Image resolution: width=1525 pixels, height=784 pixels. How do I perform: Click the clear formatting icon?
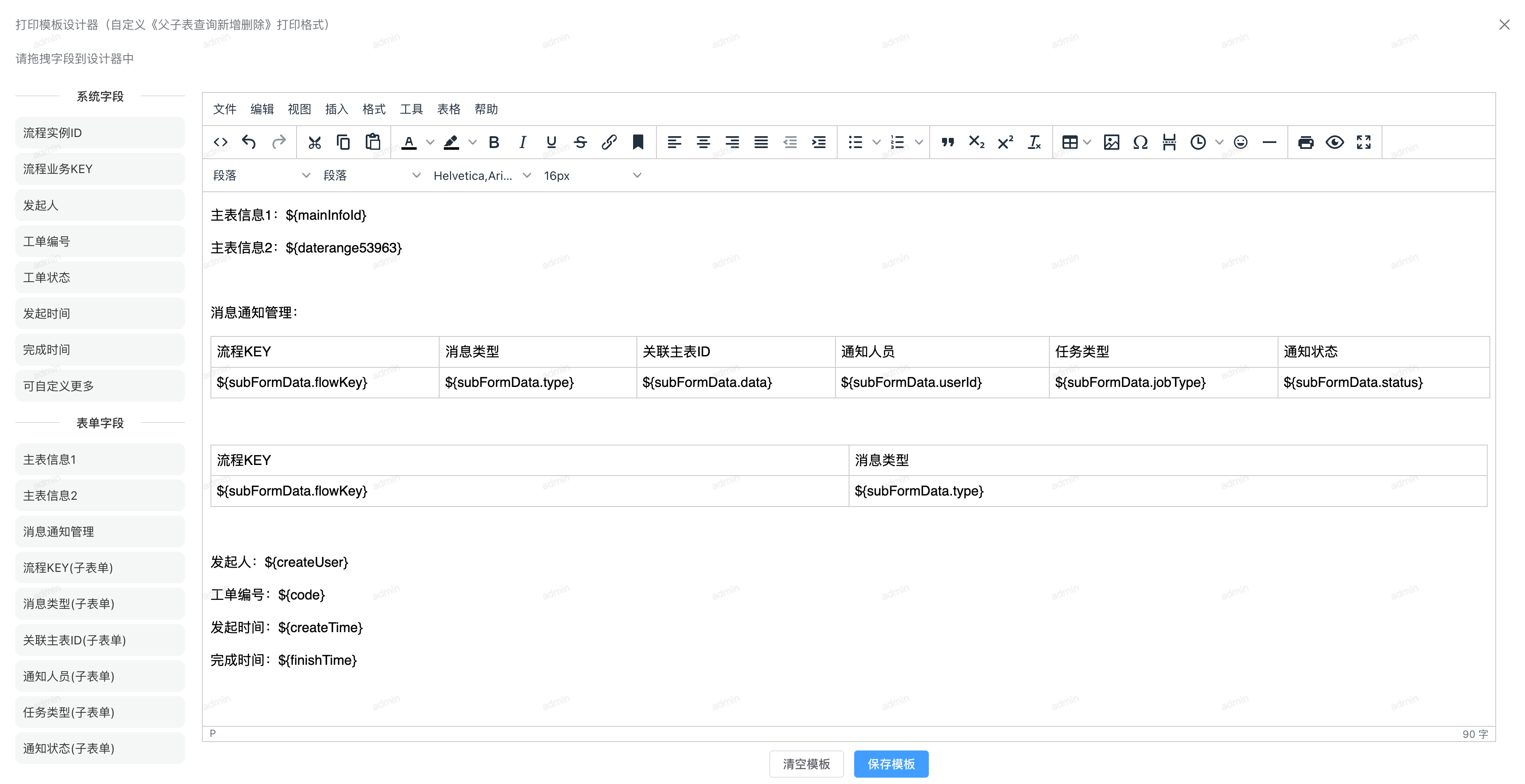[1034, 142]
